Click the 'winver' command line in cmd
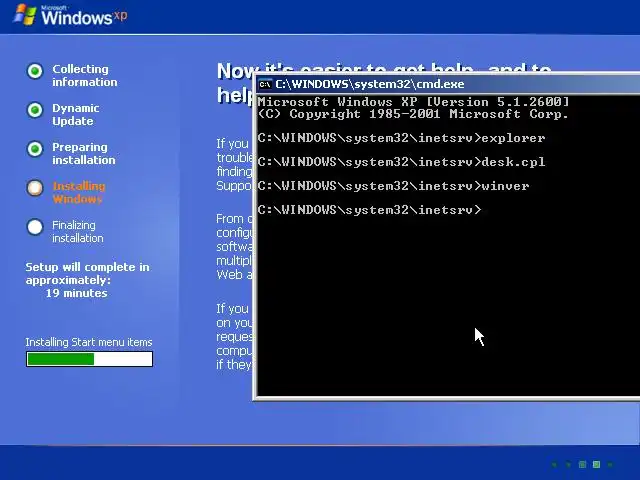 point(393,186)
